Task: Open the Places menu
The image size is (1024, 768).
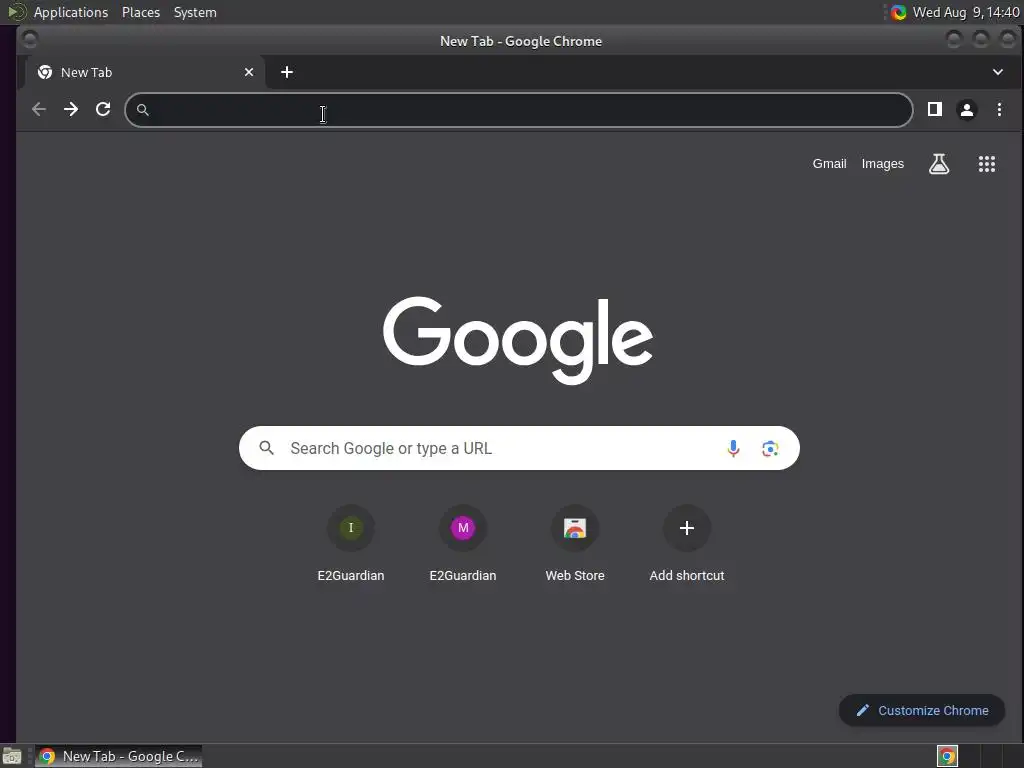Action: [x=141, y=12]
